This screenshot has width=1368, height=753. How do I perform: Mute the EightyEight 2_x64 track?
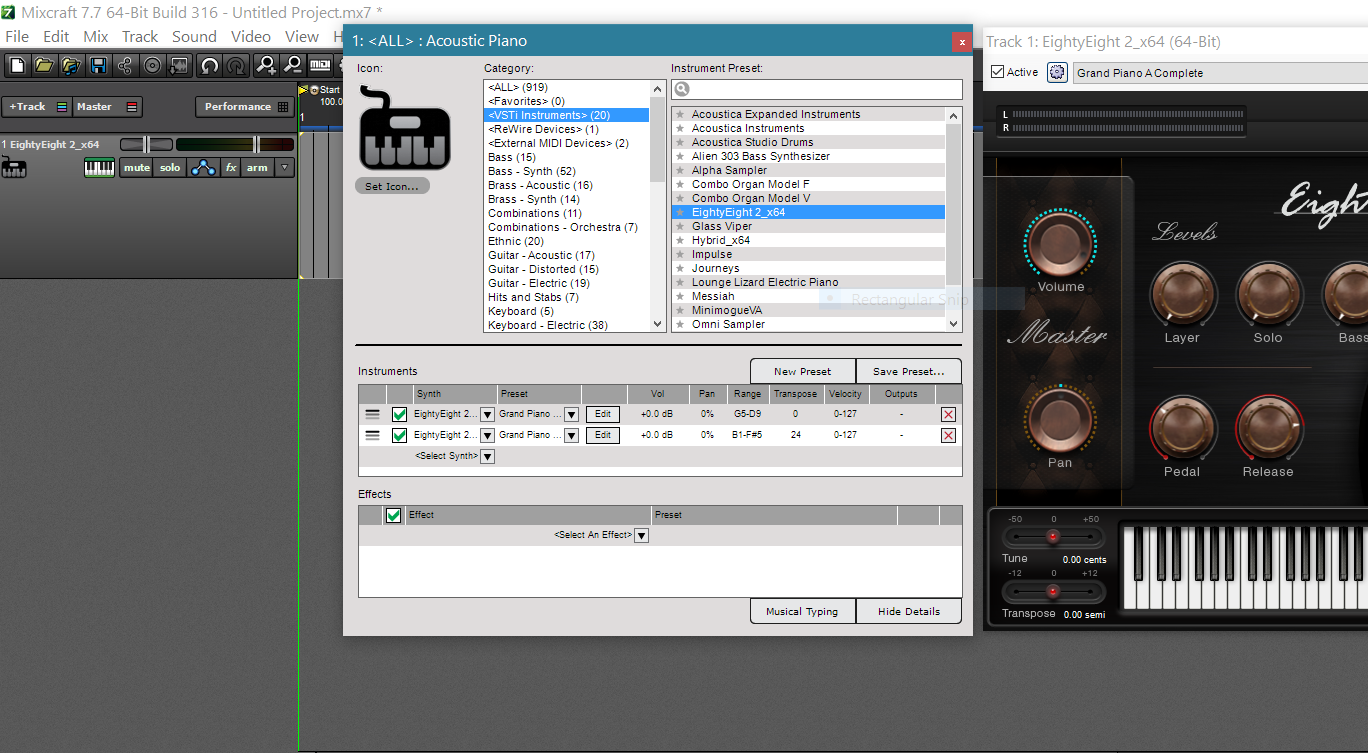[x=137, y=168]
